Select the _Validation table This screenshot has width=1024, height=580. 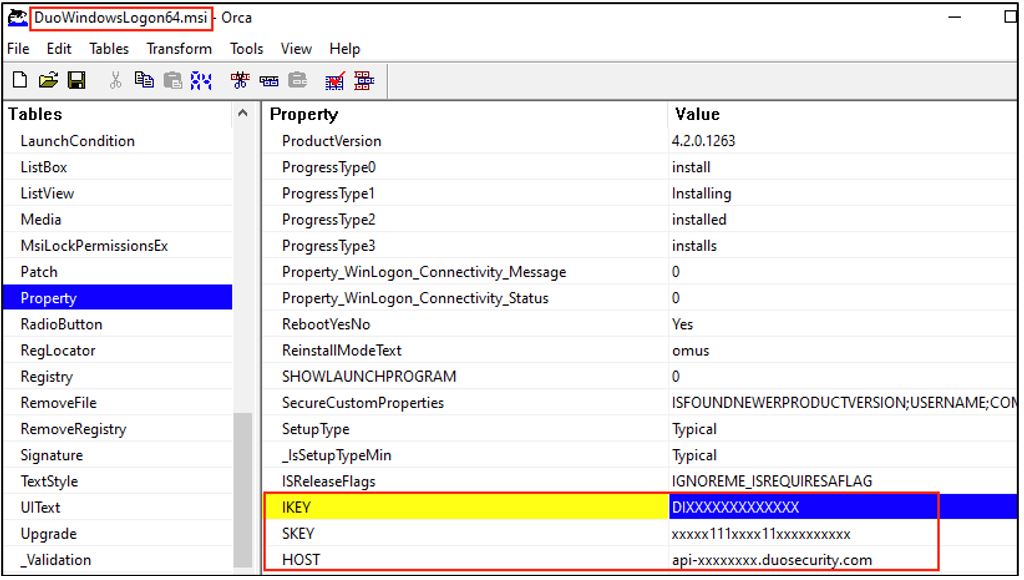pos(118,560)
